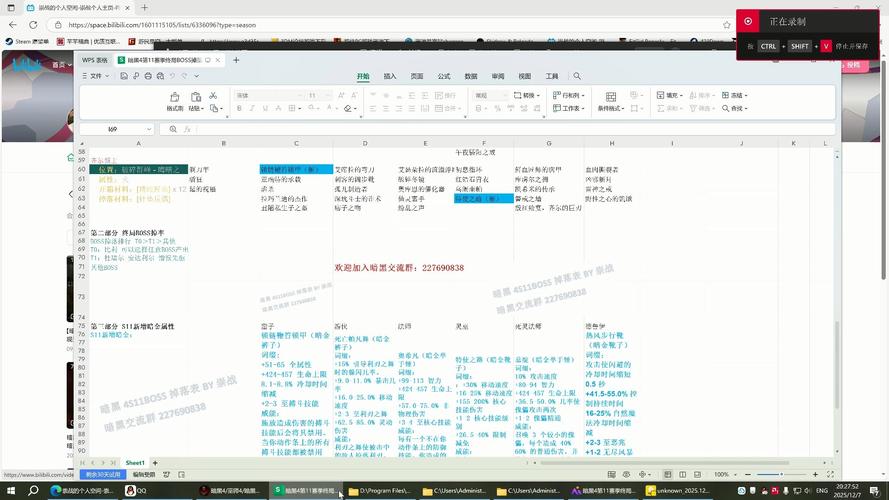Open the Home (开始) ribbon tab
The height and width of the screenshot is (500, 889).
[x=363, y=76]
